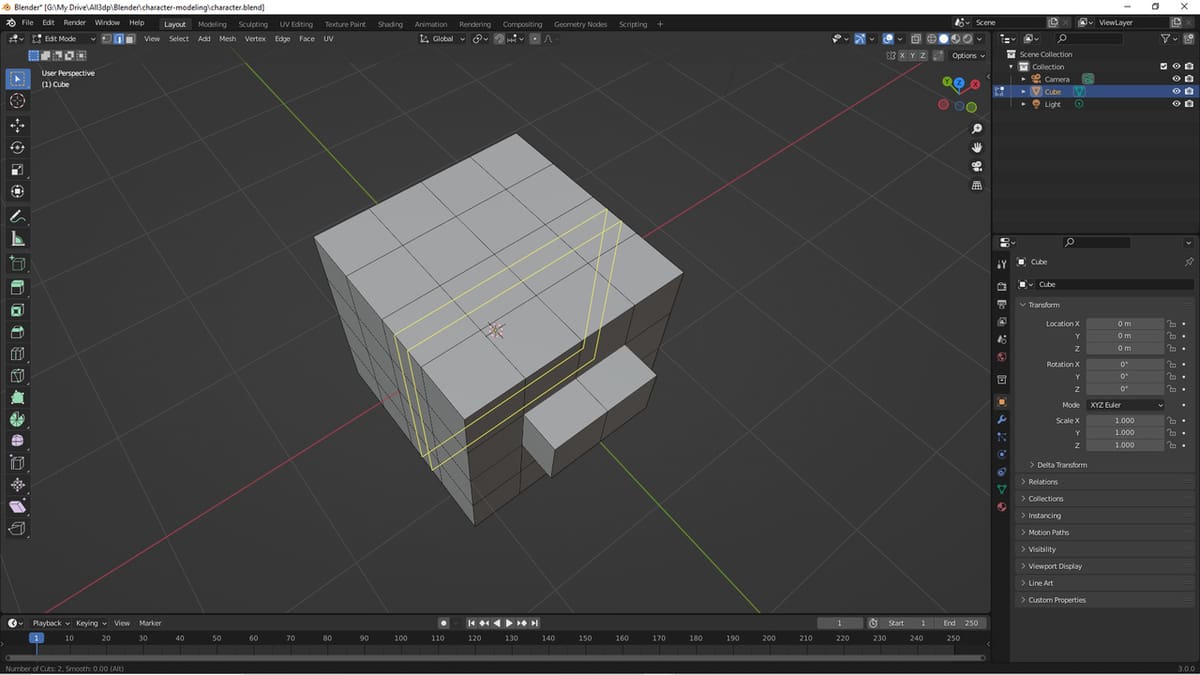Select the Bevel tool

[17, 332]
